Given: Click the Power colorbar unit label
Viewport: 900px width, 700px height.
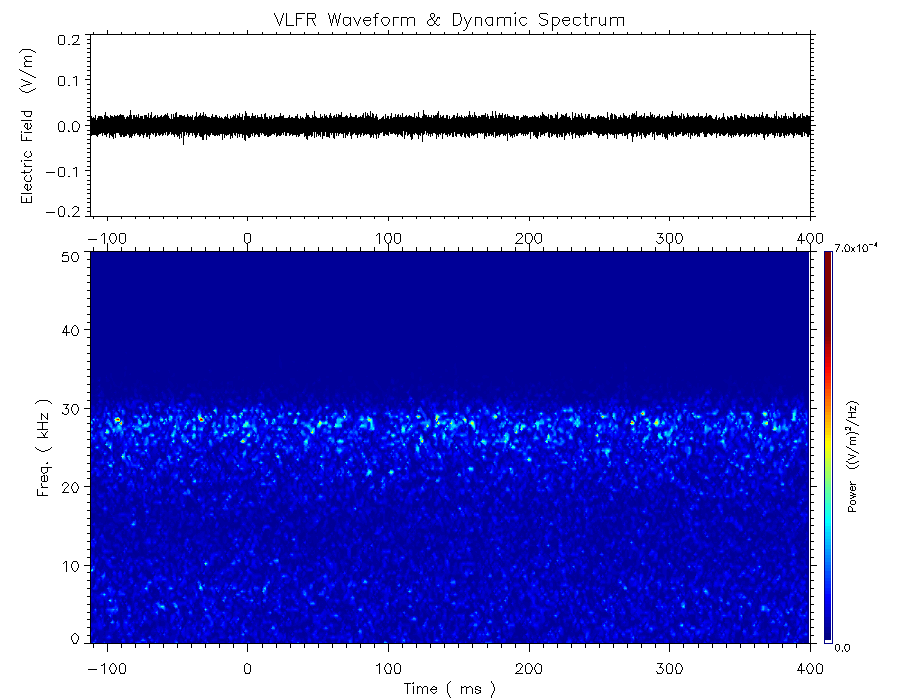Looking at the screenshot, I should 853,457.
